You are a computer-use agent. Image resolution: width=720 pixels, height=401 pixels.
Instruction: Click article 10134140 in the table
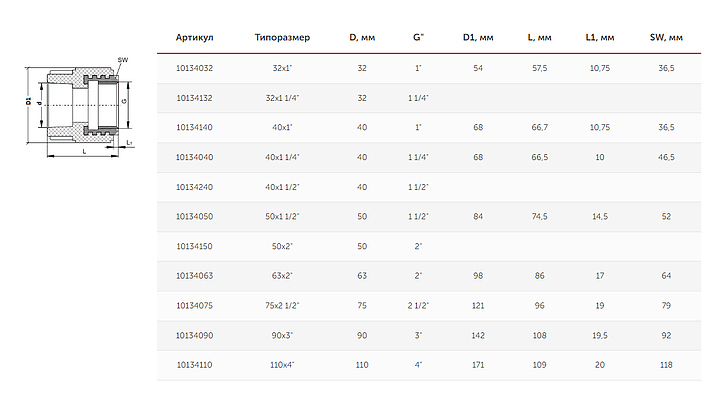[194, 127]
